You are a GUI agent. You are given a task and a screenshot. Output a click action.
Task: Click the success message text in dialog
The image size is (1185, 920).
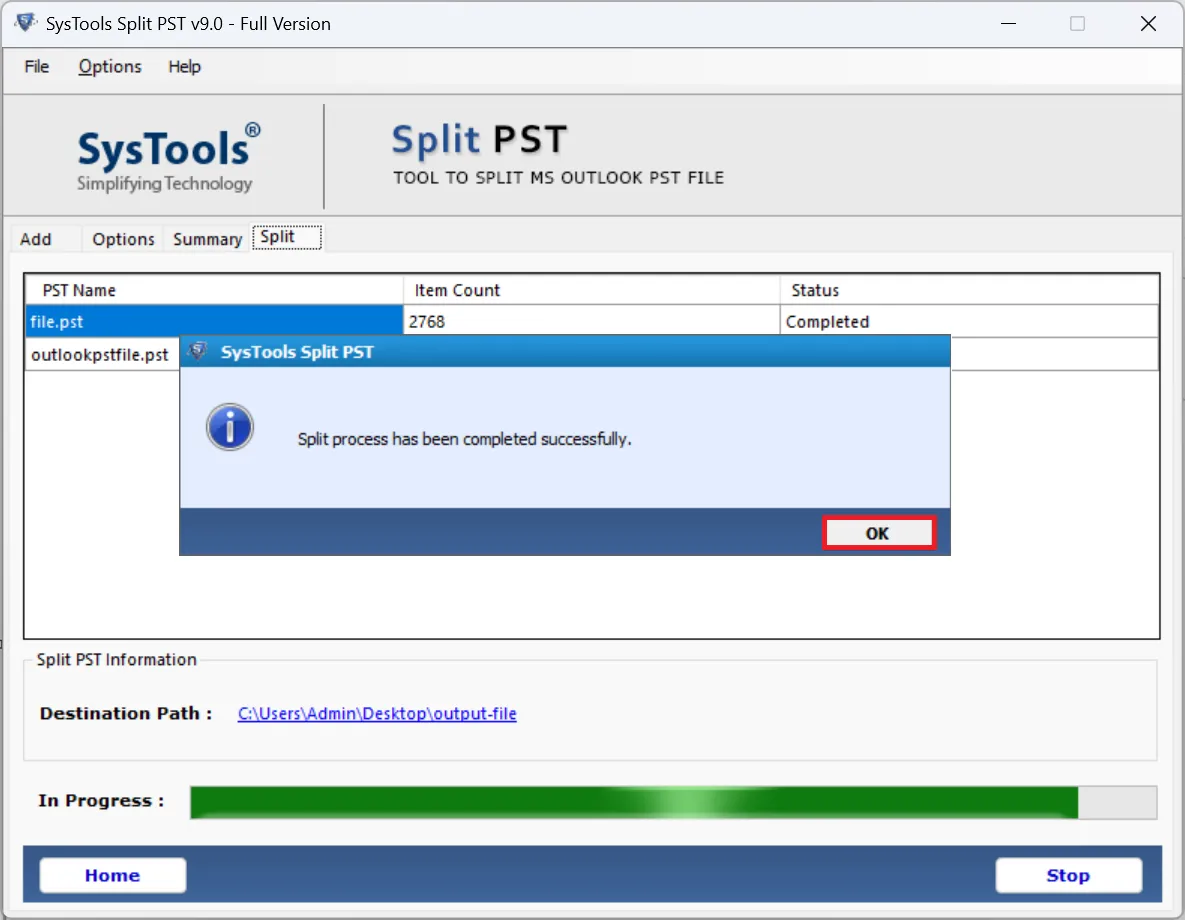[x=464, y=439]
